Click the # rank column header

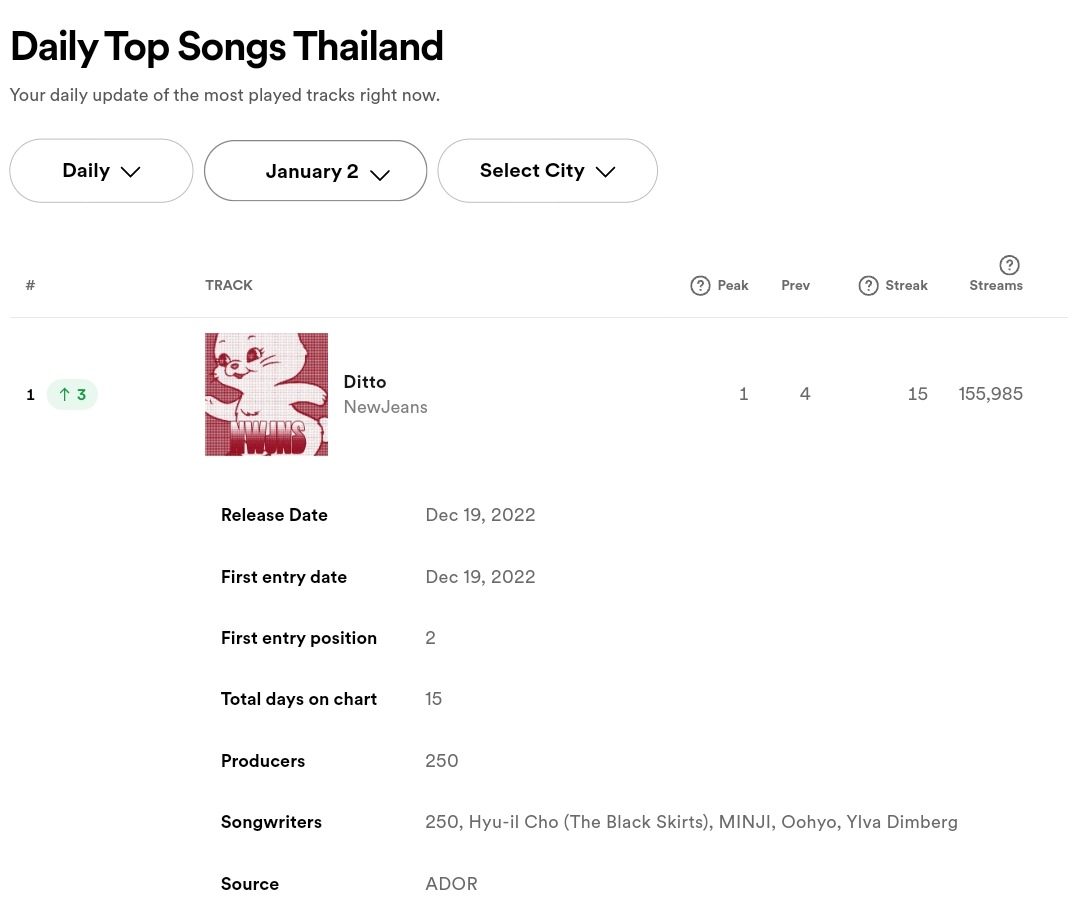pos(30,286)
